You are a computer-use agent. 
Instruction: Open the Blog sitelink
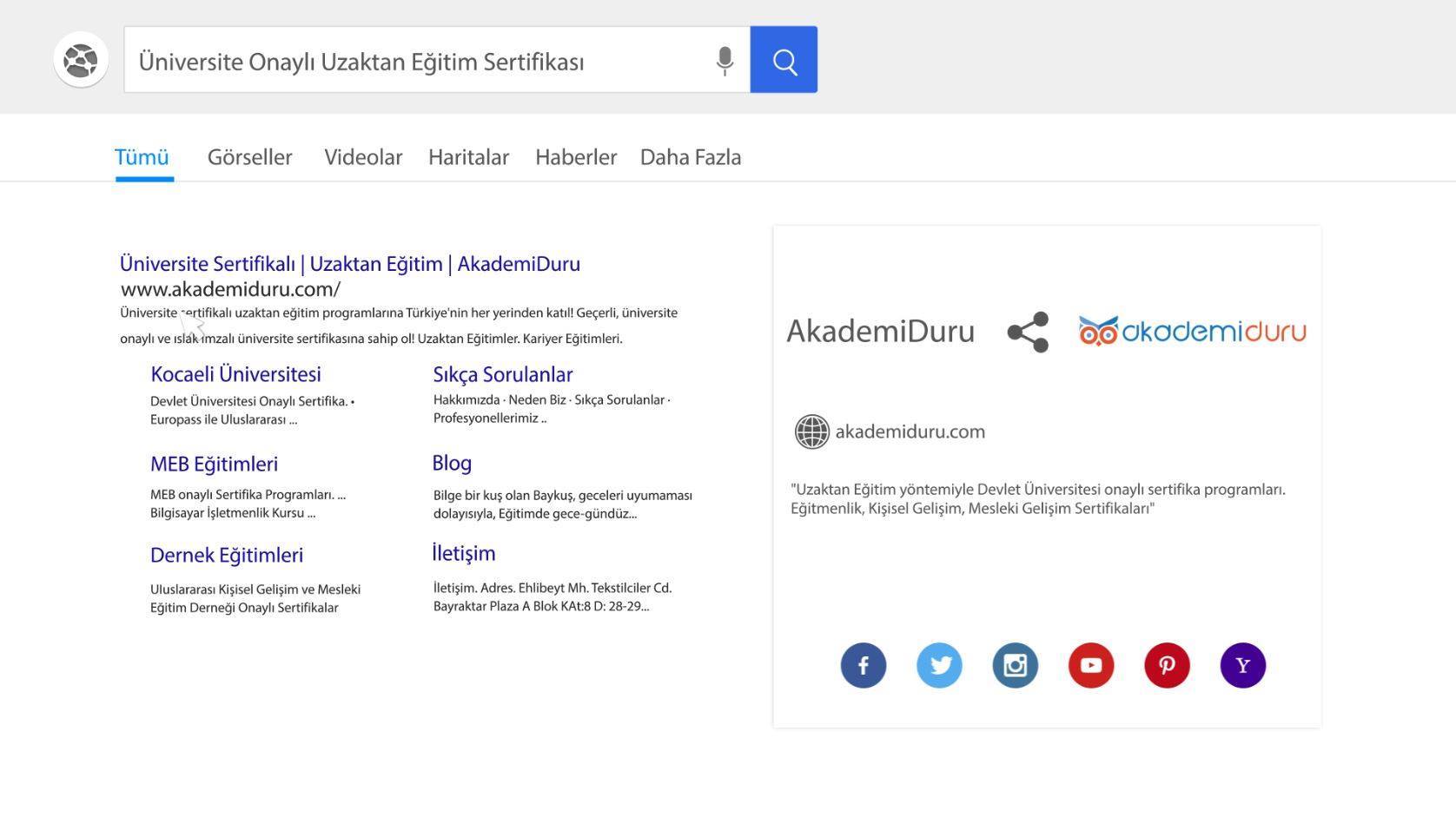(452, 463)
